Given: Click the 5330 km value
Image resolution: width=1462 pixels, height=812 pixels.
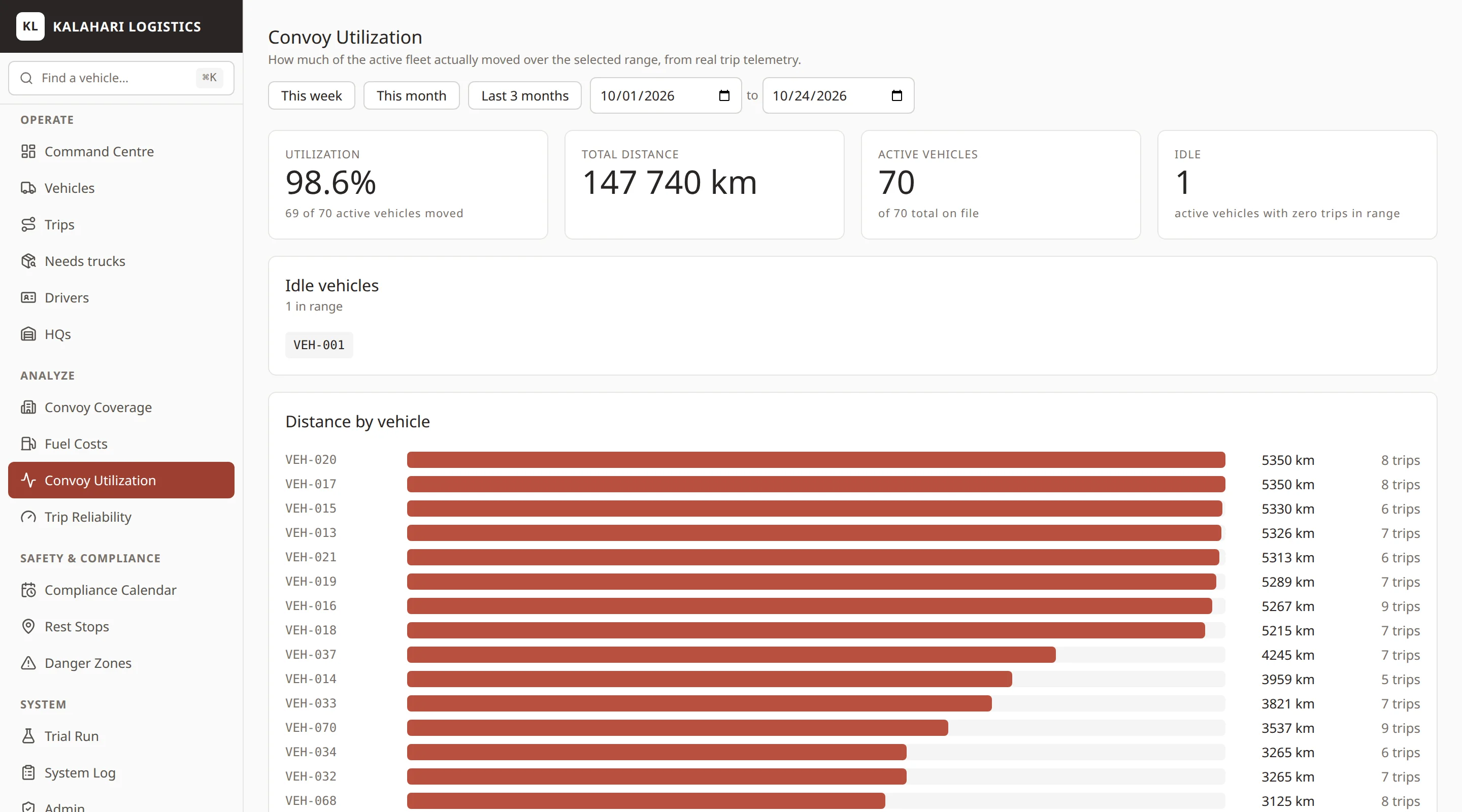Looking at the screenshot, I should [1288, 509].
